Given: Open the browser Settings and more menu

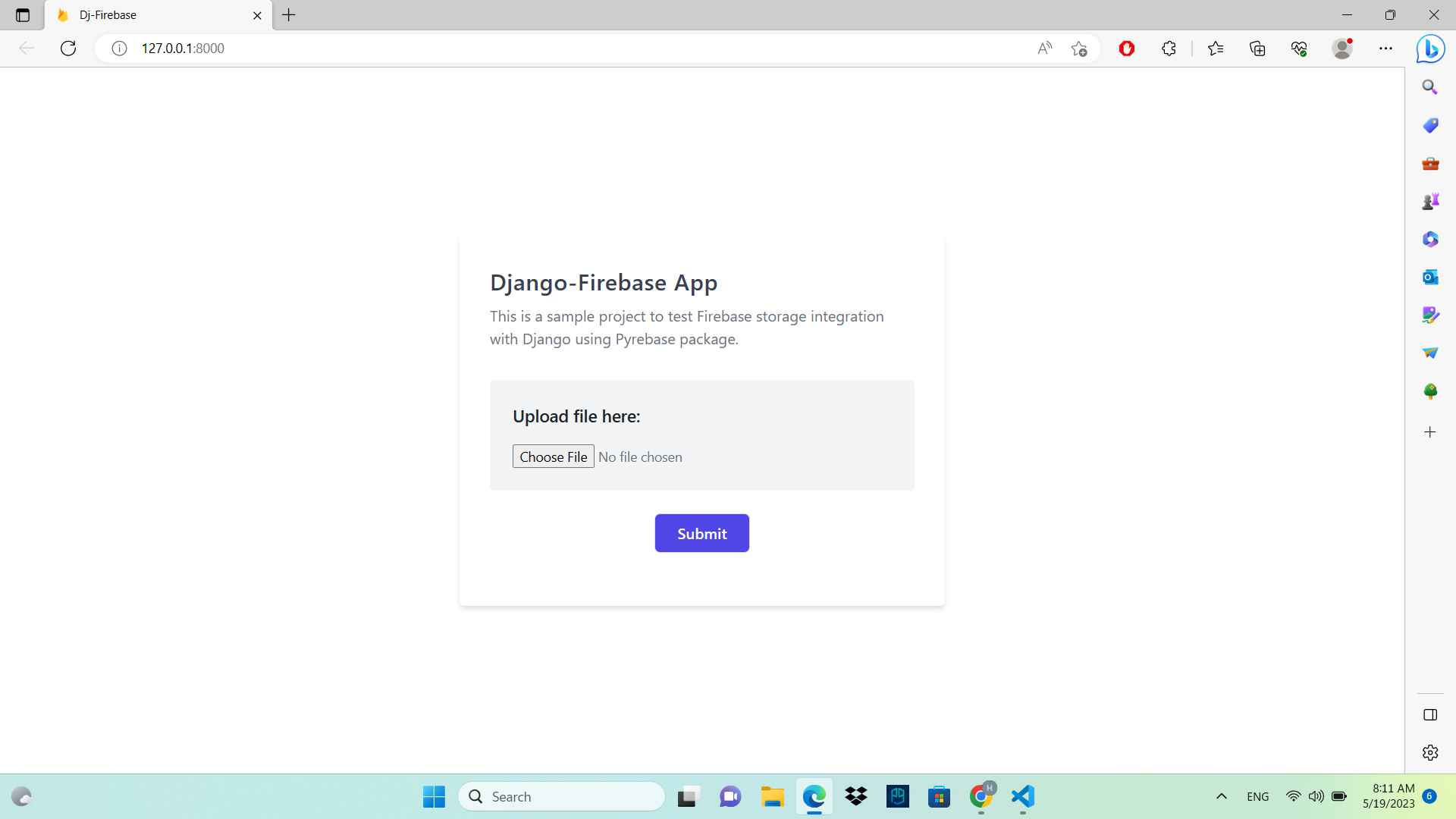Looking at the screenshot, I should click(1387, 48).
